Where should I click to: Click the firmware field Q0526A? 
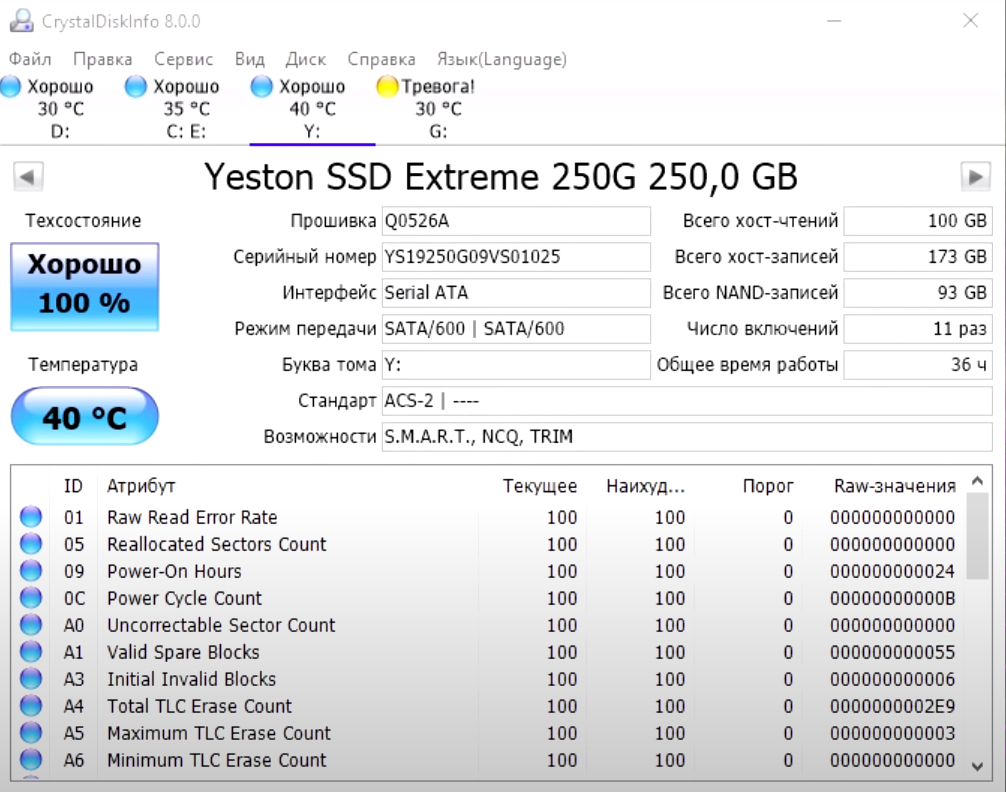click(516, 221)
